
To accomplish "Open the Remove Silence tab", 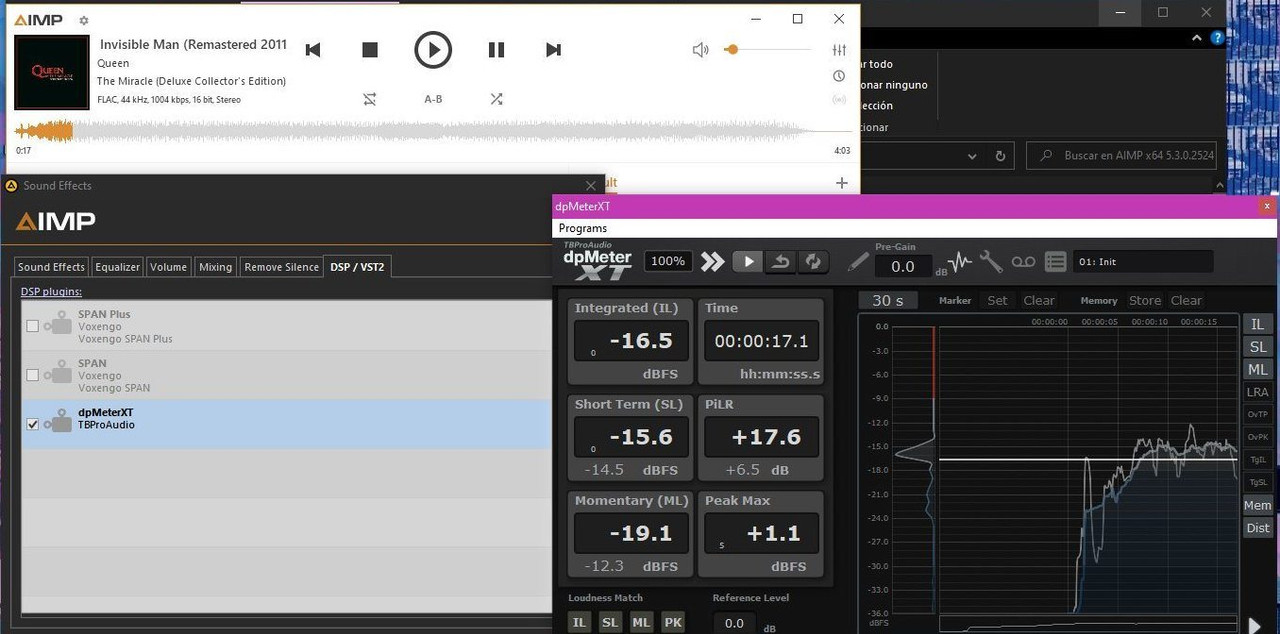I will pyautogui.click(x=282, y=267).
